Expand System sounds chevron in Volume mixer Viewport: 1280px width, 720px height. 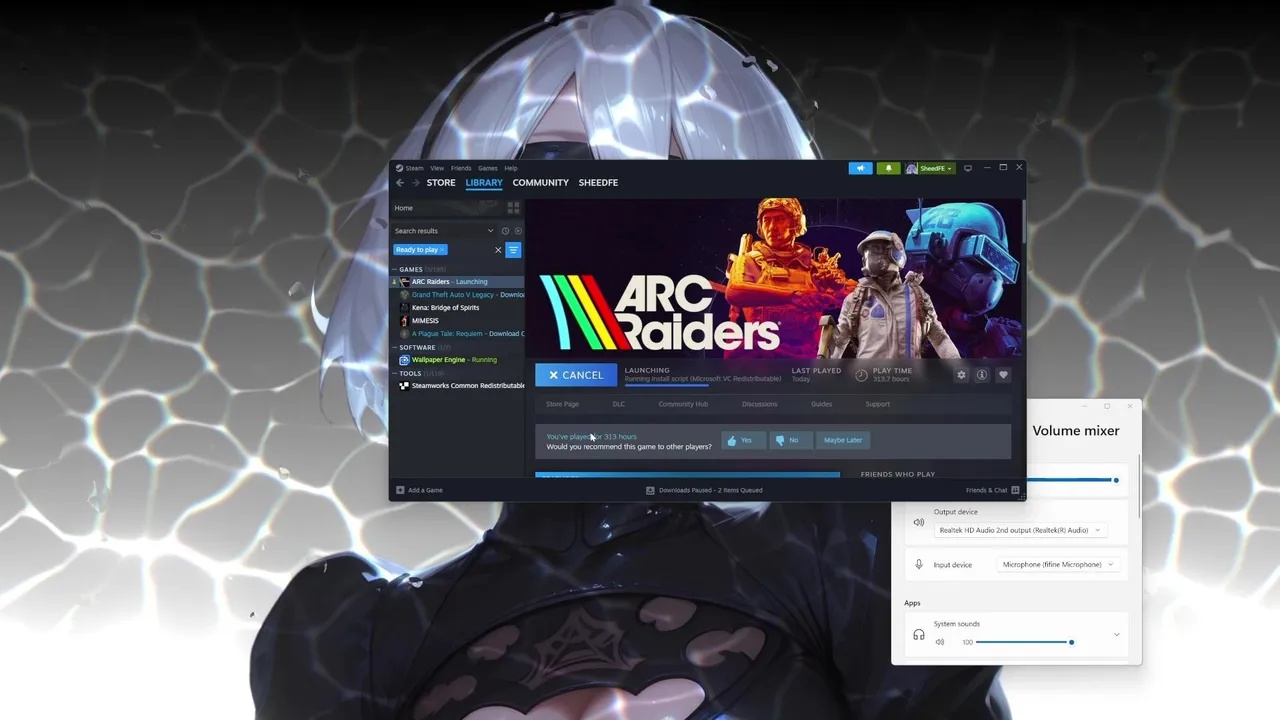pos(1117,635)
